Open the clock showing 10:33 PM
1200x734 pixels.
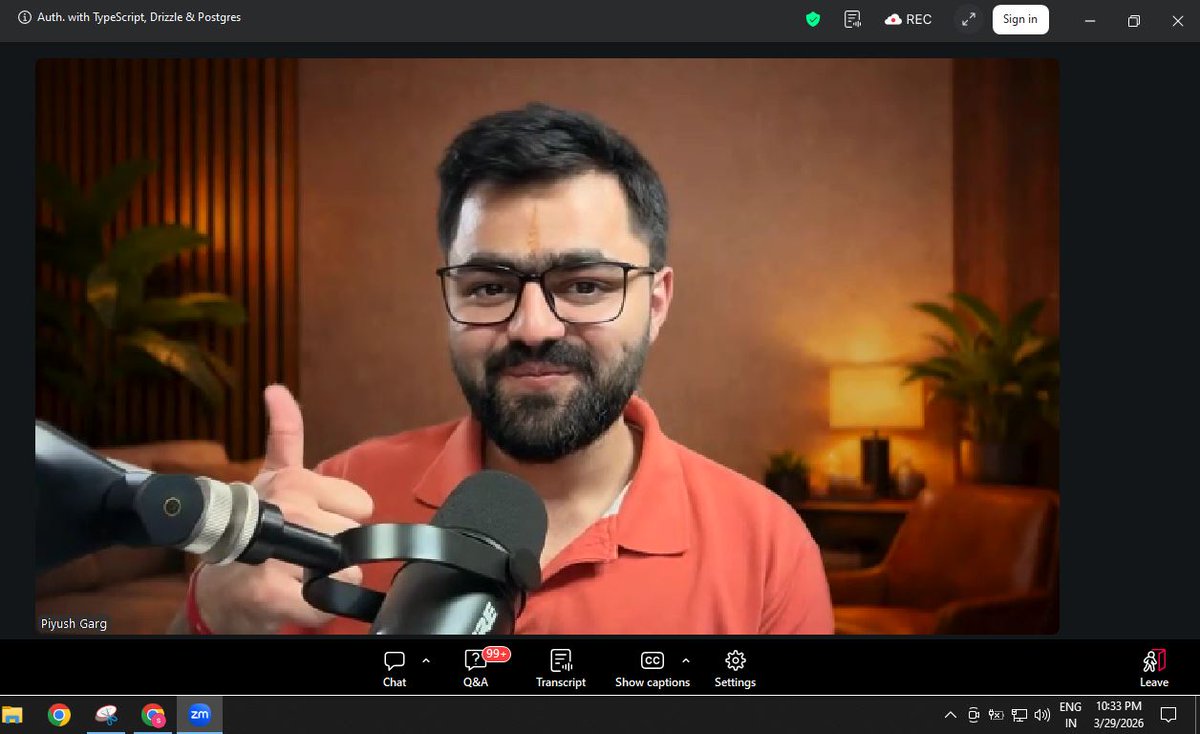coord(1118,715)
